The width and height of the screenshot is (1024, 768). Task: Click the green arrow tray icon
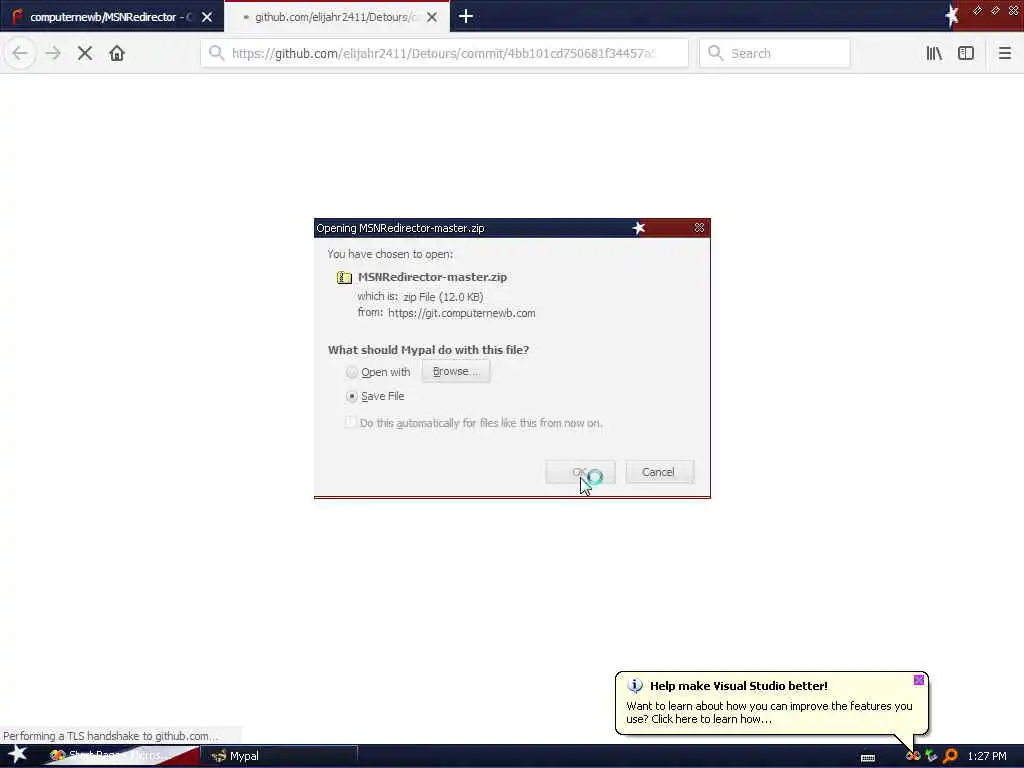coord(931,756)
